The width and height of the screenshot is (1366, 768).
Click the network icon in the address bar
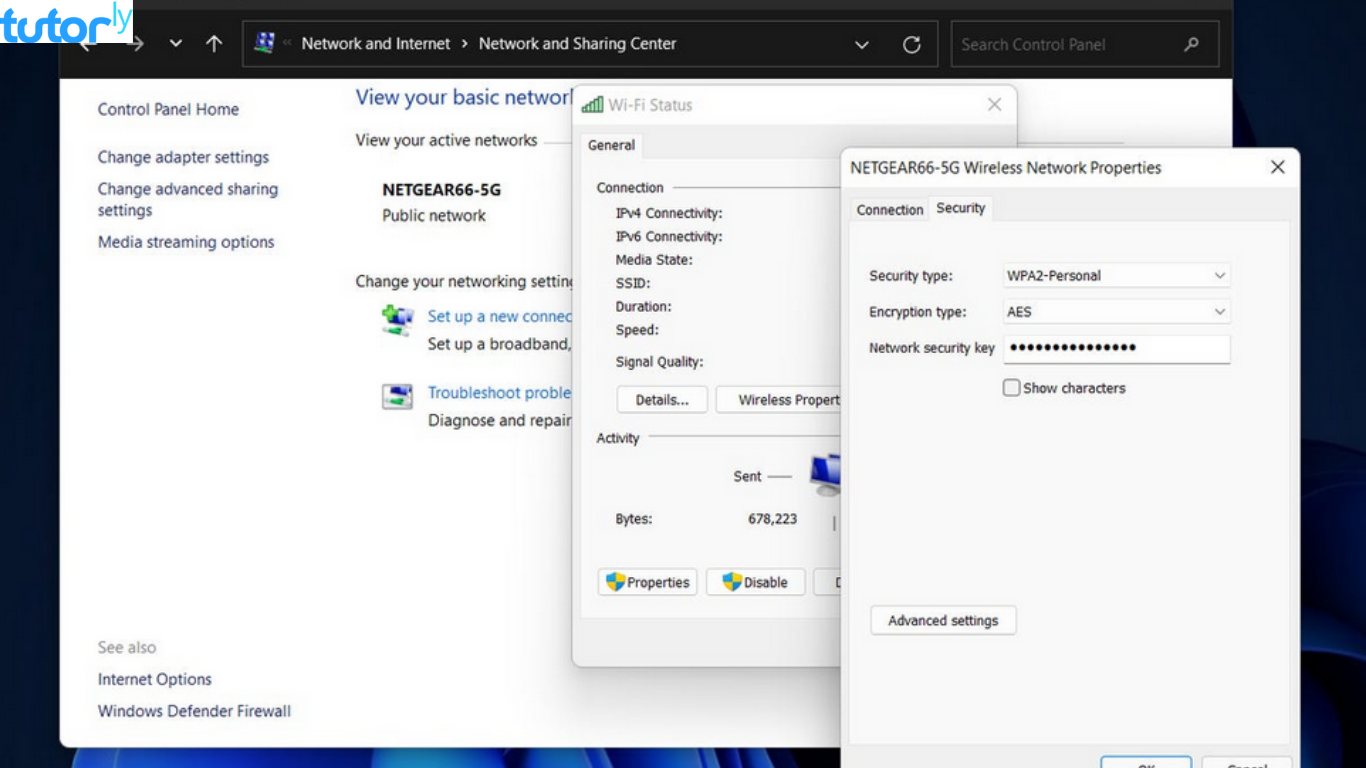[x=264, y=43]
